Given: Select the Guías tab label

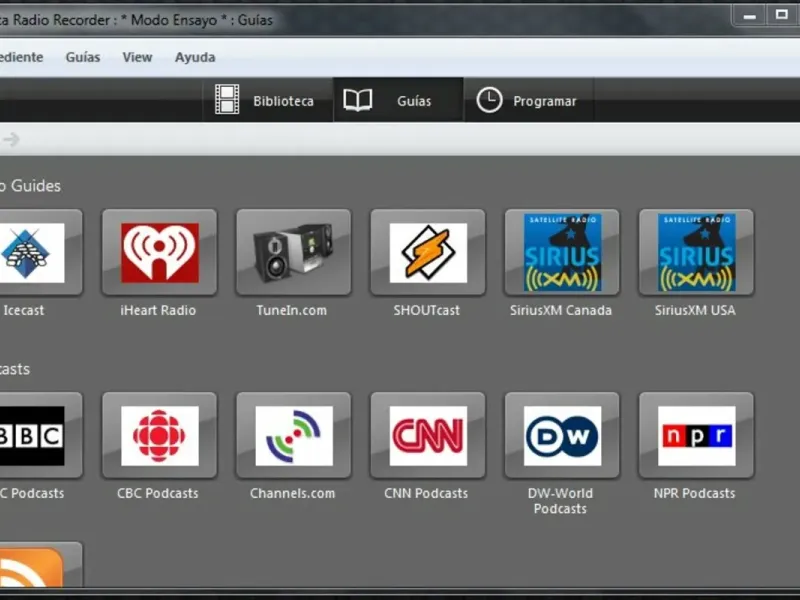Looking at the screenshot, I should (x=414, y=101).
